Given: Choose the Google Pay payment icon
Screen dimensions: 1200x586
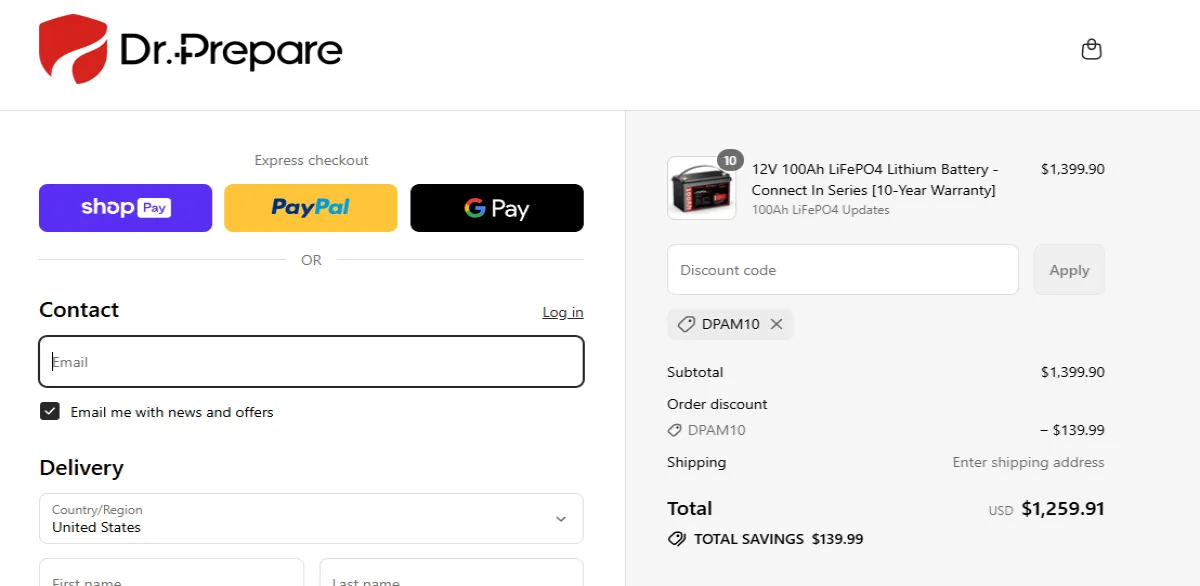Looking at the screenshot, I should [x=496, y=208].
